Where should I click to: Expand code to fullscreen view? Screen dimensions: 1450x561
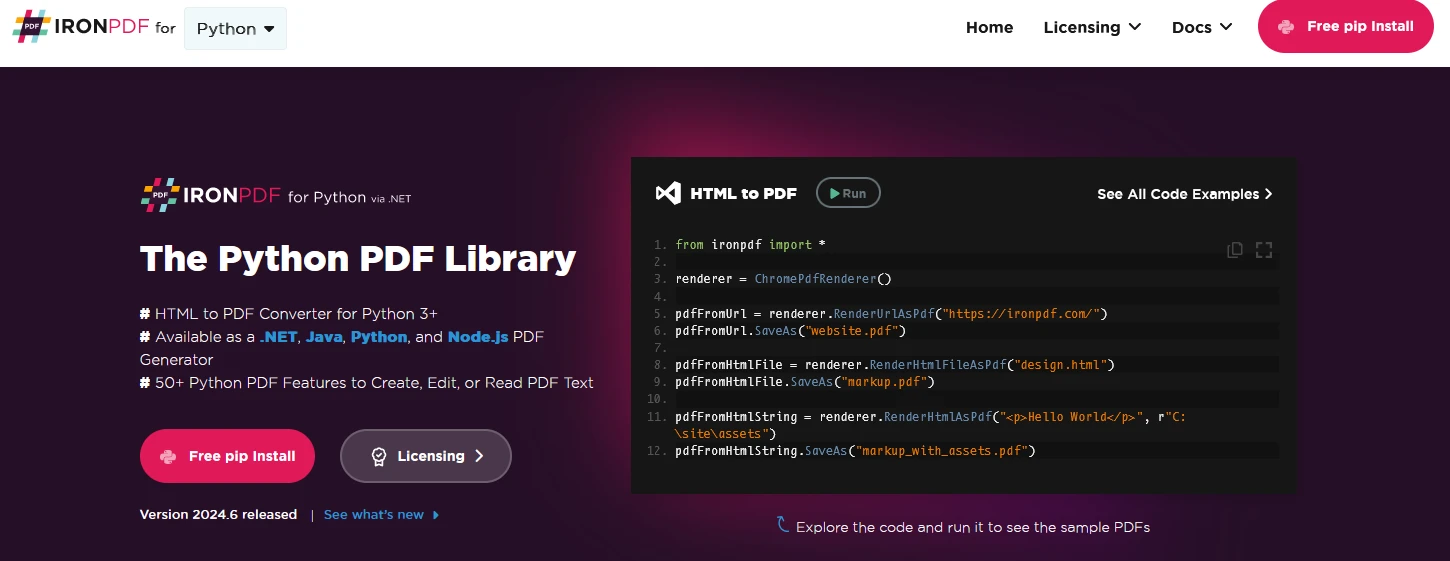click(x=1264, y=250)
